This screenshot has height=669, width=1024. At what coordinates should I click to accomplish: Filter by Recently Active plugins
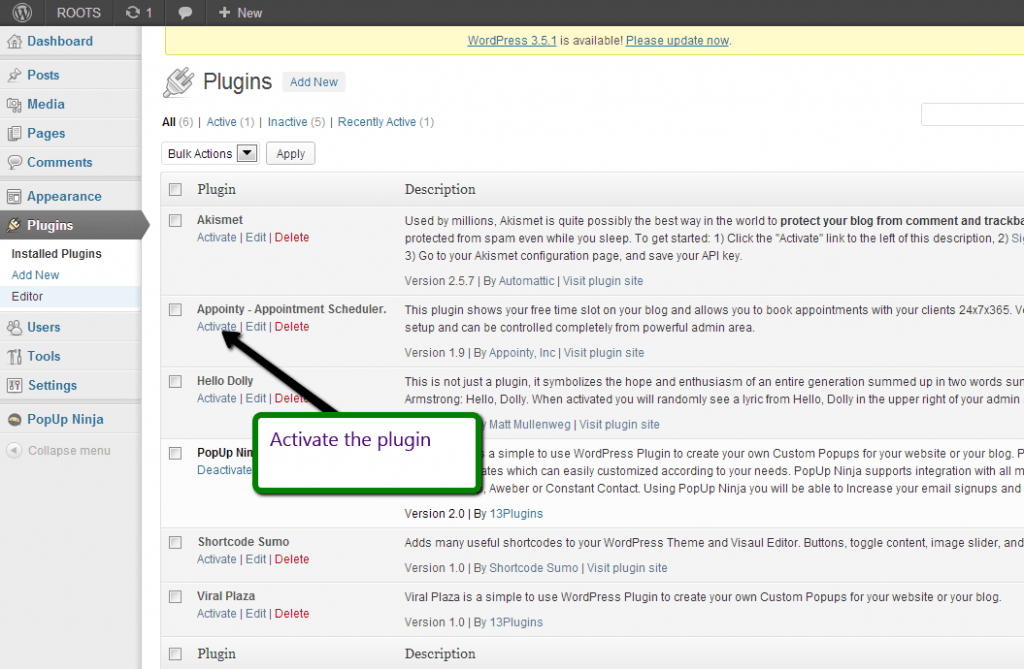pos(377,122)
